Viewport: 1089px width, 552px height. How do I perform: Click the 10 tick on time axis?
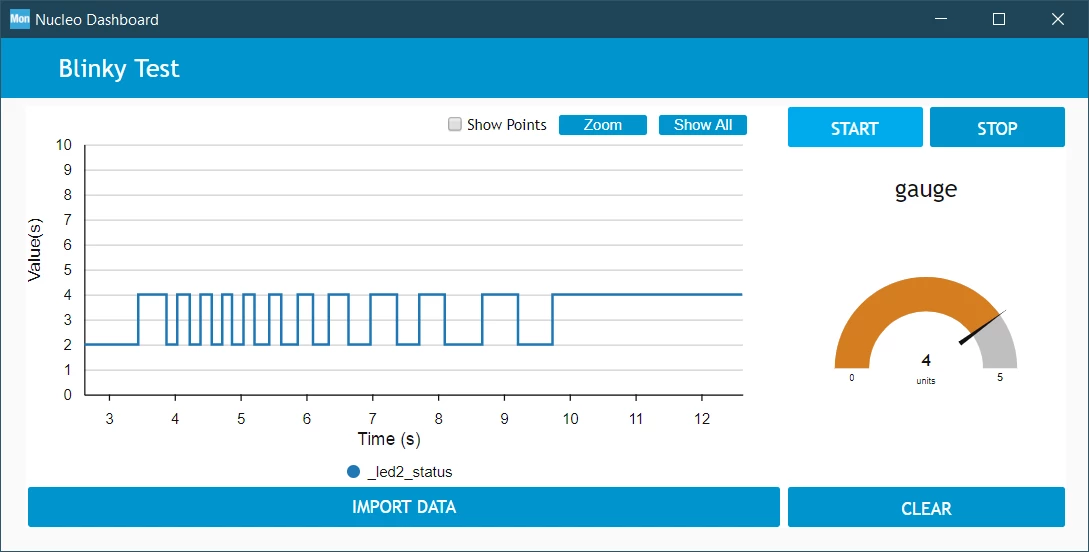pos(570,419)
